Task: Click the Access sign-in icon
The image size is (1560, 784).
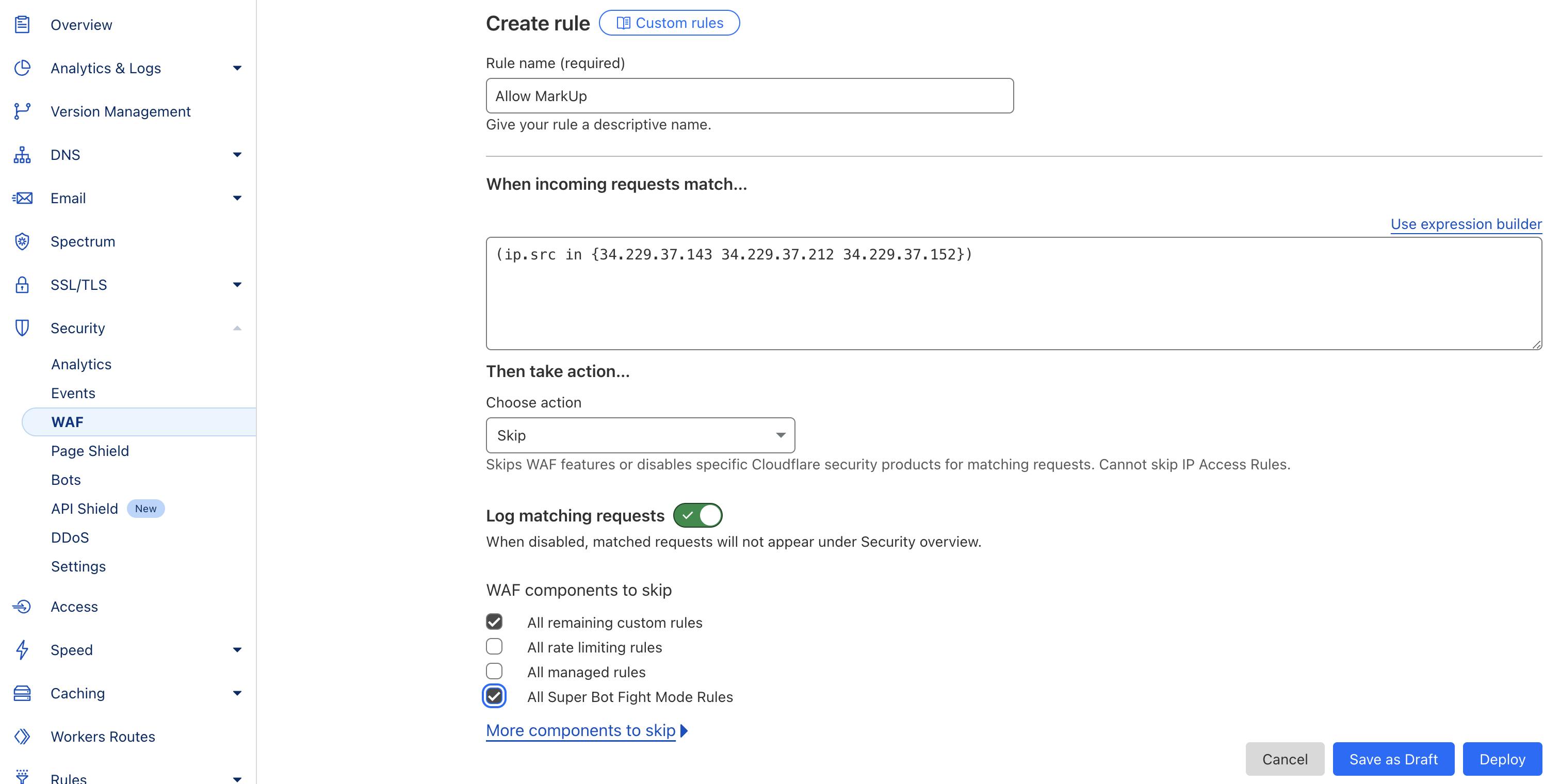Action: pyautogui.click(x=22, y=607)
